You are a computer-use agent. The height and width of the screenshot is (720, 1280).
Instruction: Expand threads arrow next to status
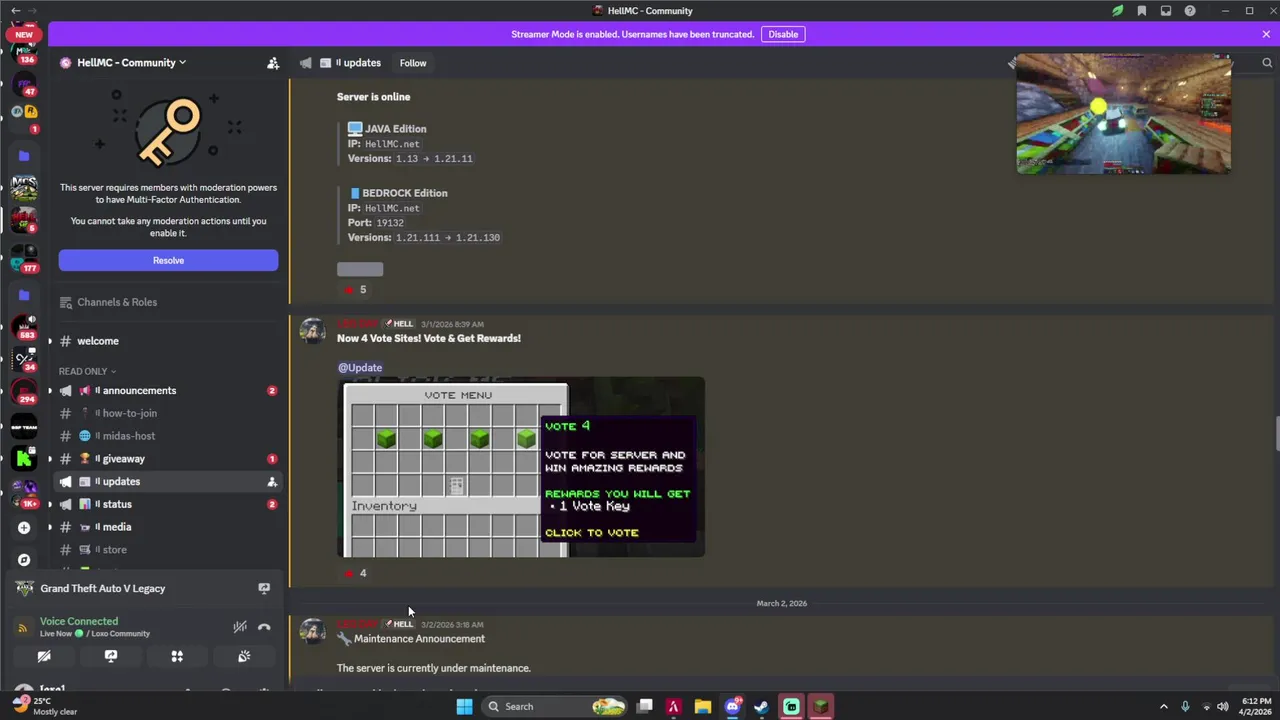pos(50,504)
